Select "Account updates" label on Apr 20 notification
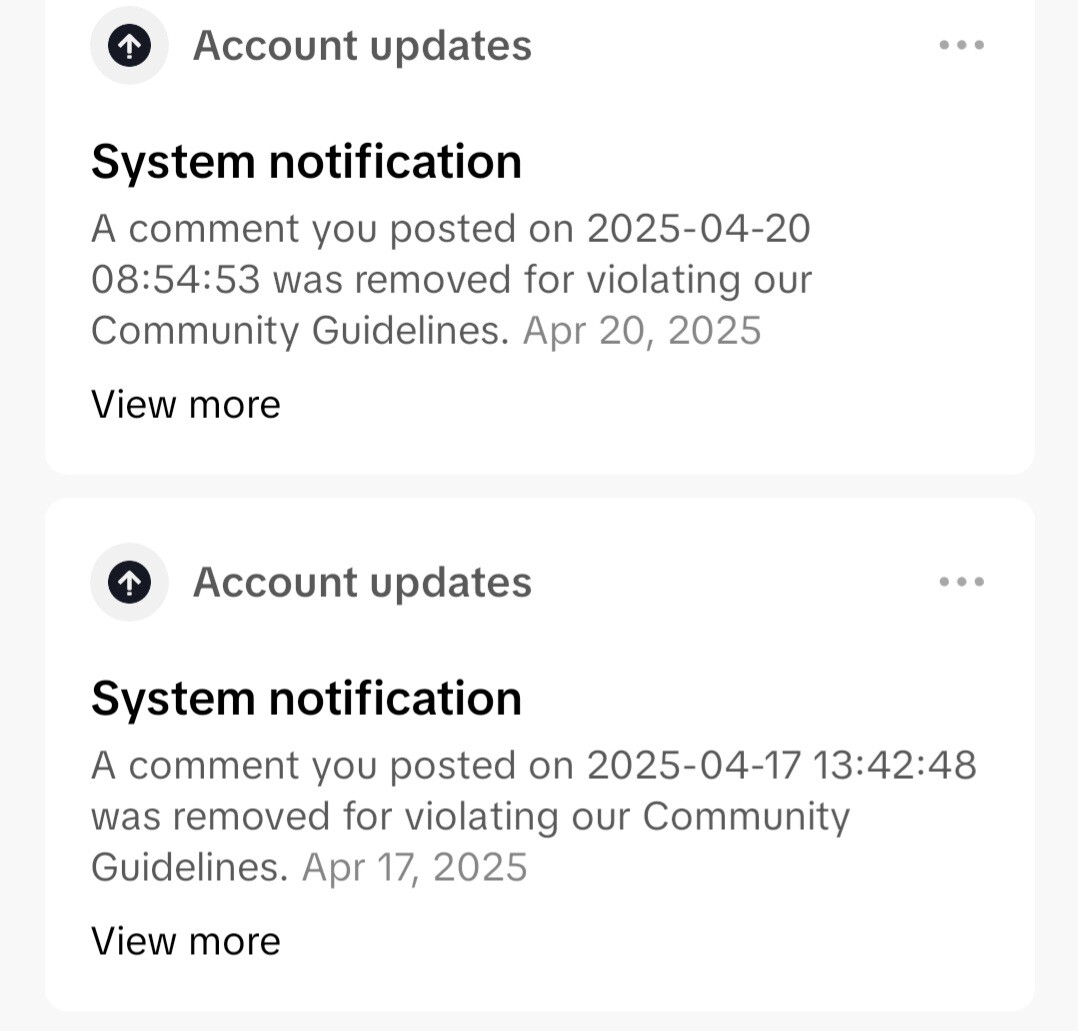The width and height of the screenshot is (1078, 1031). [362, 46]
